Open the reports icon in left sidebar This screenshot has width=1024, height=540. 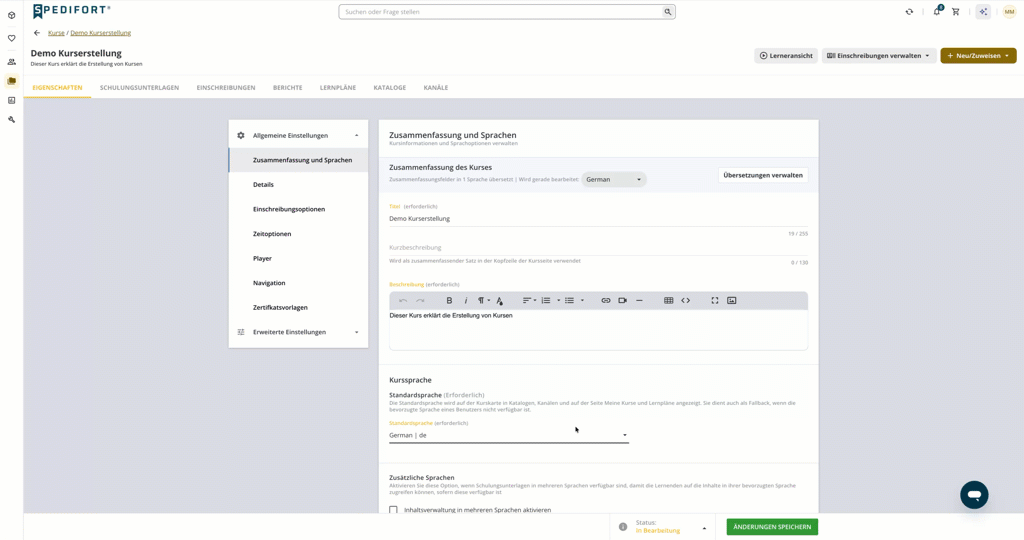tap(12, 101)
